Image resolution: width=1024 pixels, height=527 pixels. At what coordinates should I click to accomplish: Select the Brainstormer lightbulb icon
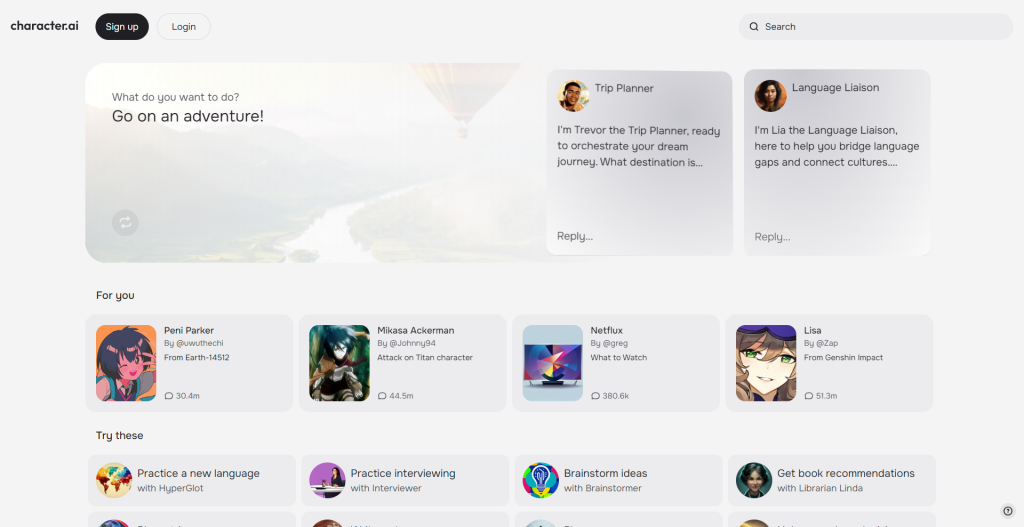540,480
